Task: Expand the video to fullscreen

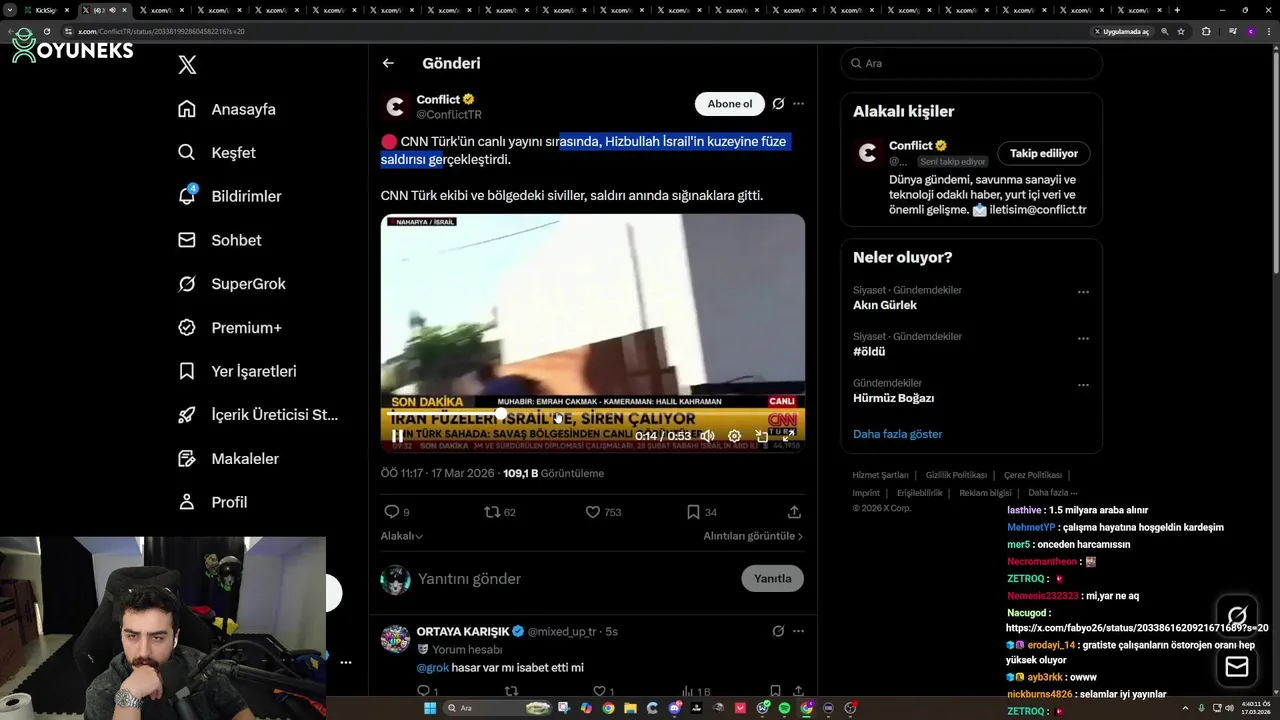Action: coord(788,436)
